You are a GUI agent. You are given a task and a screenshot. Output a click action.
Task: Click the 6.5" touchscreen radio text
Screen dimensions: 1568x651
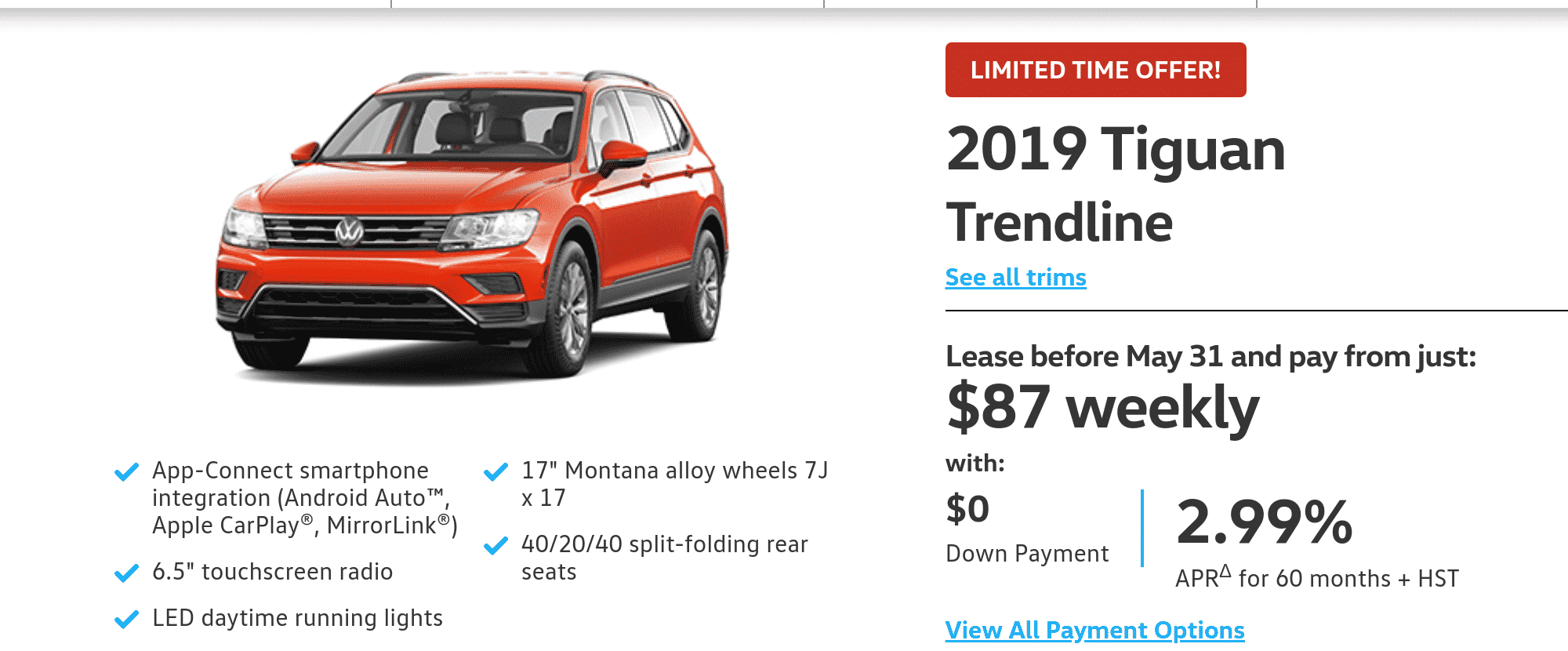point(273,572)
